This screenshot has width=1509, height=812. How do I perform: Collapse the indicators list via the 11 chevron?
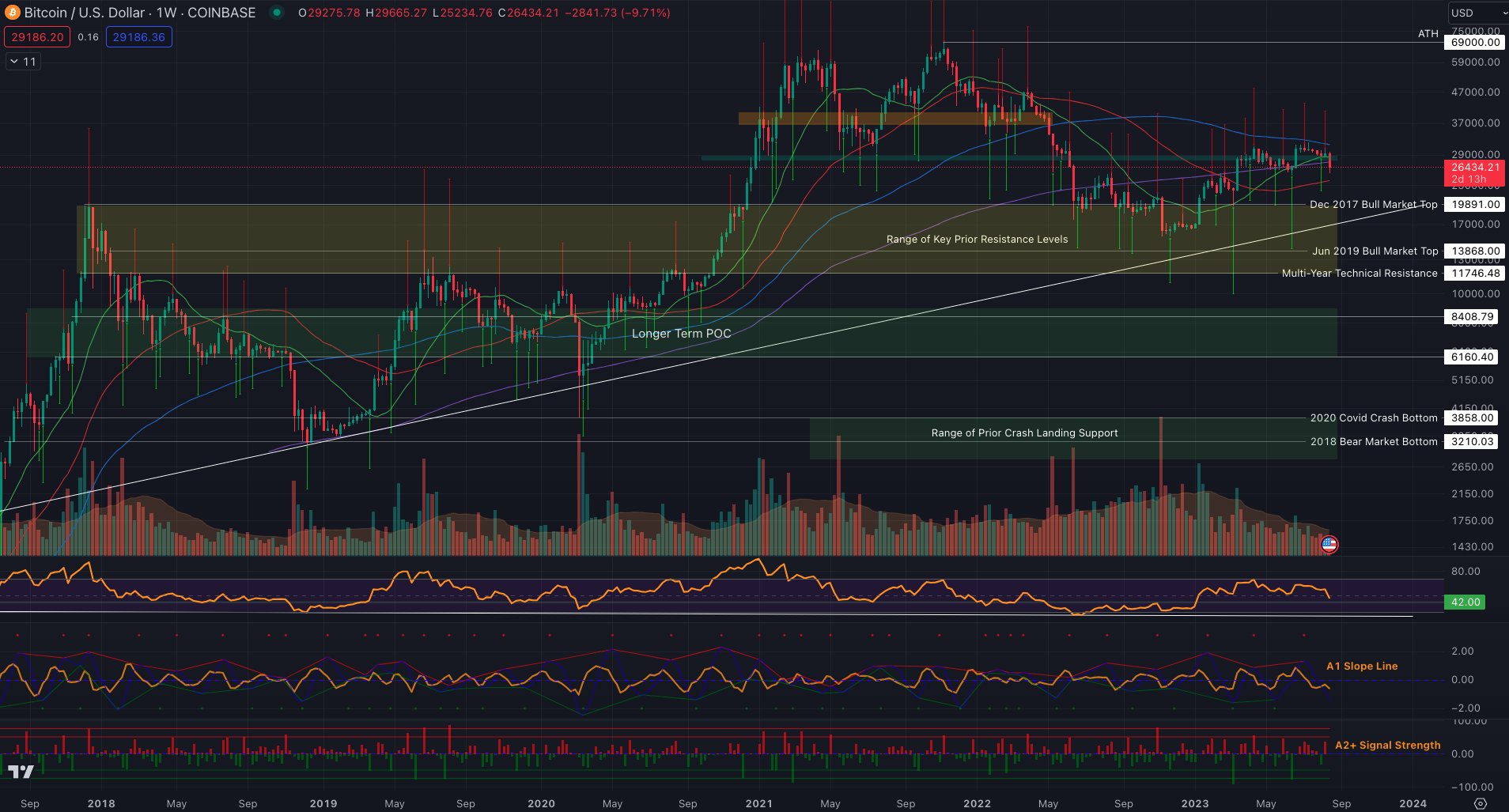coord(21,61)
